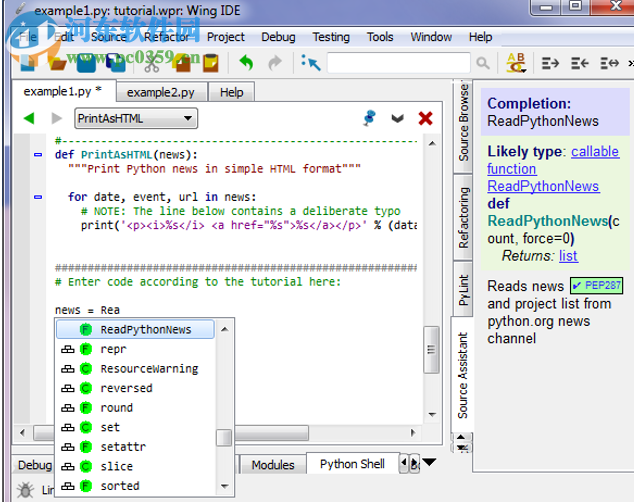Open the Refactor menu
Image resolution: width=634 pixels, height=502 pixels.
[x=166, y=37]
